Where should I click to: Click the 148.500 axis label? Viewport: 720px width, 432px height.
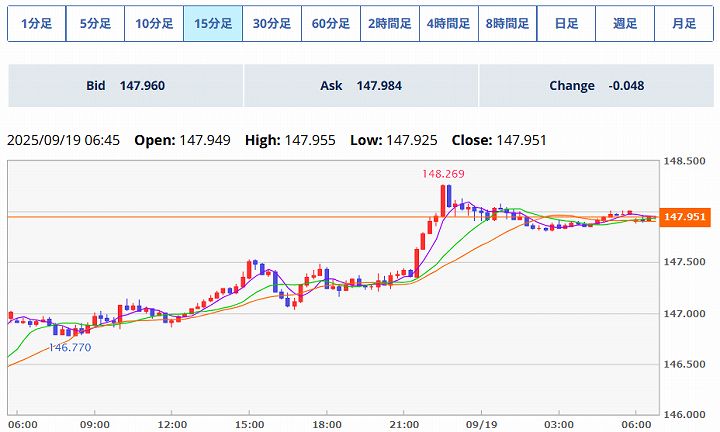pos(684,161)
